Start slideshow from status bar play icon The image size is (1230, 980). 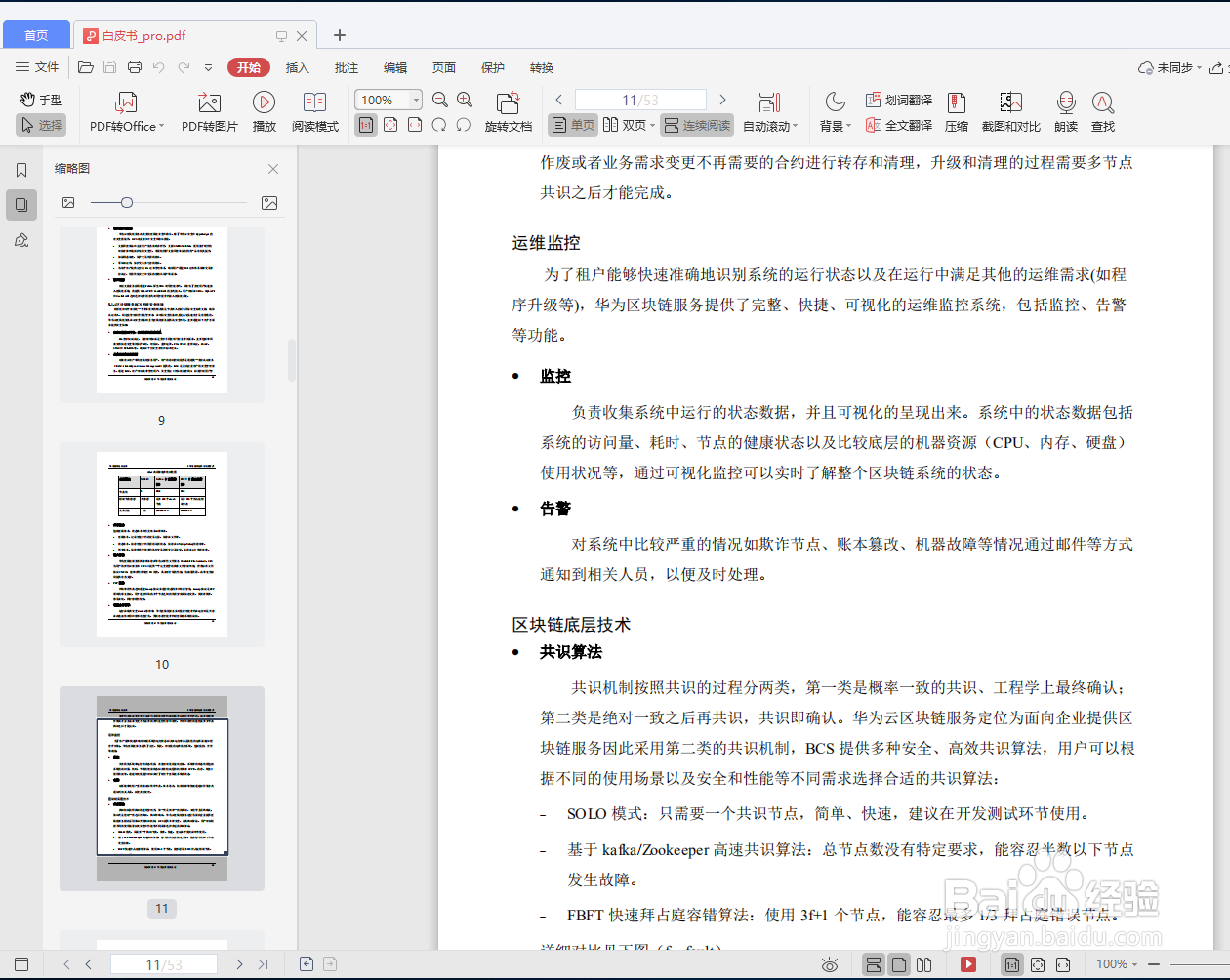click(968, 964)
